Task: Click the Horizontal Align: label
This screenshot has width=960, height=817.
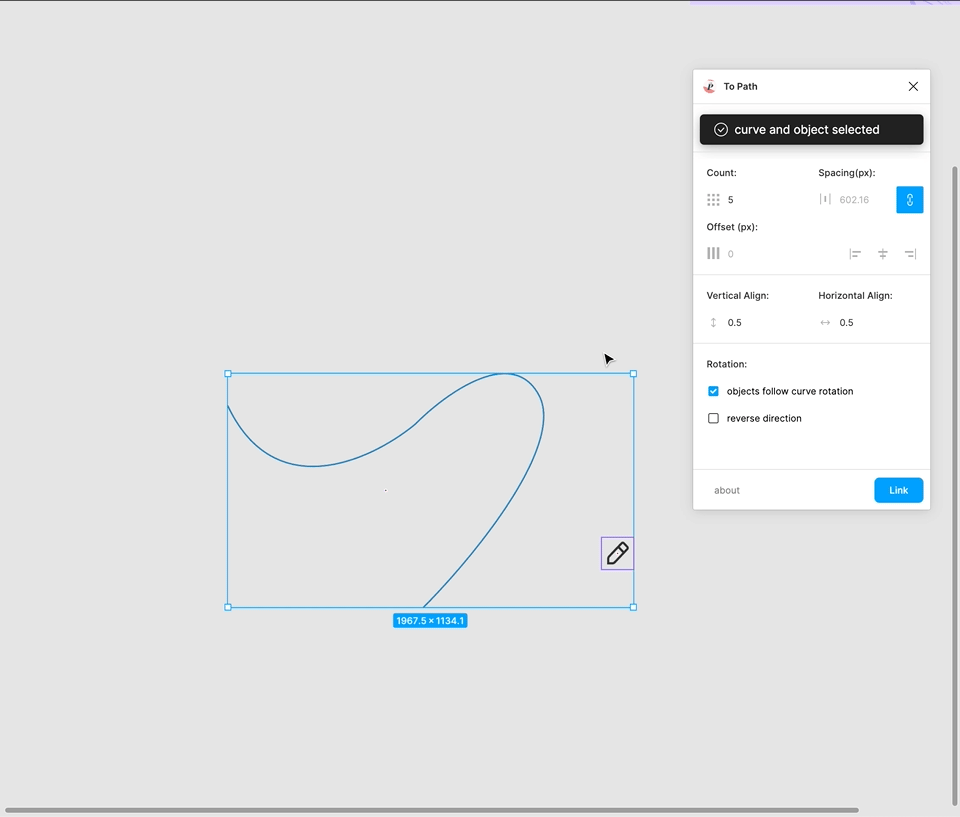Action: [x=855, y=295]
